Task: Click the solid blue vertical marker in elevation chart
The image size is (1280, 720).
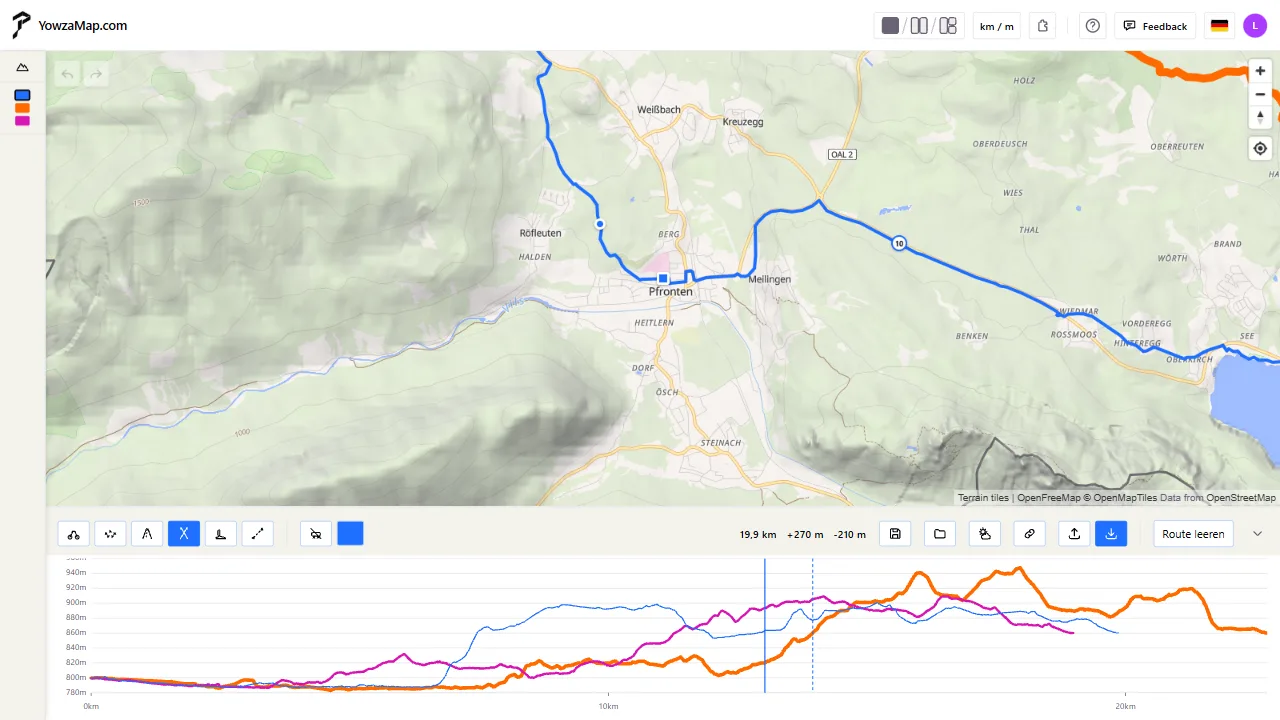Action: point(765,625)
